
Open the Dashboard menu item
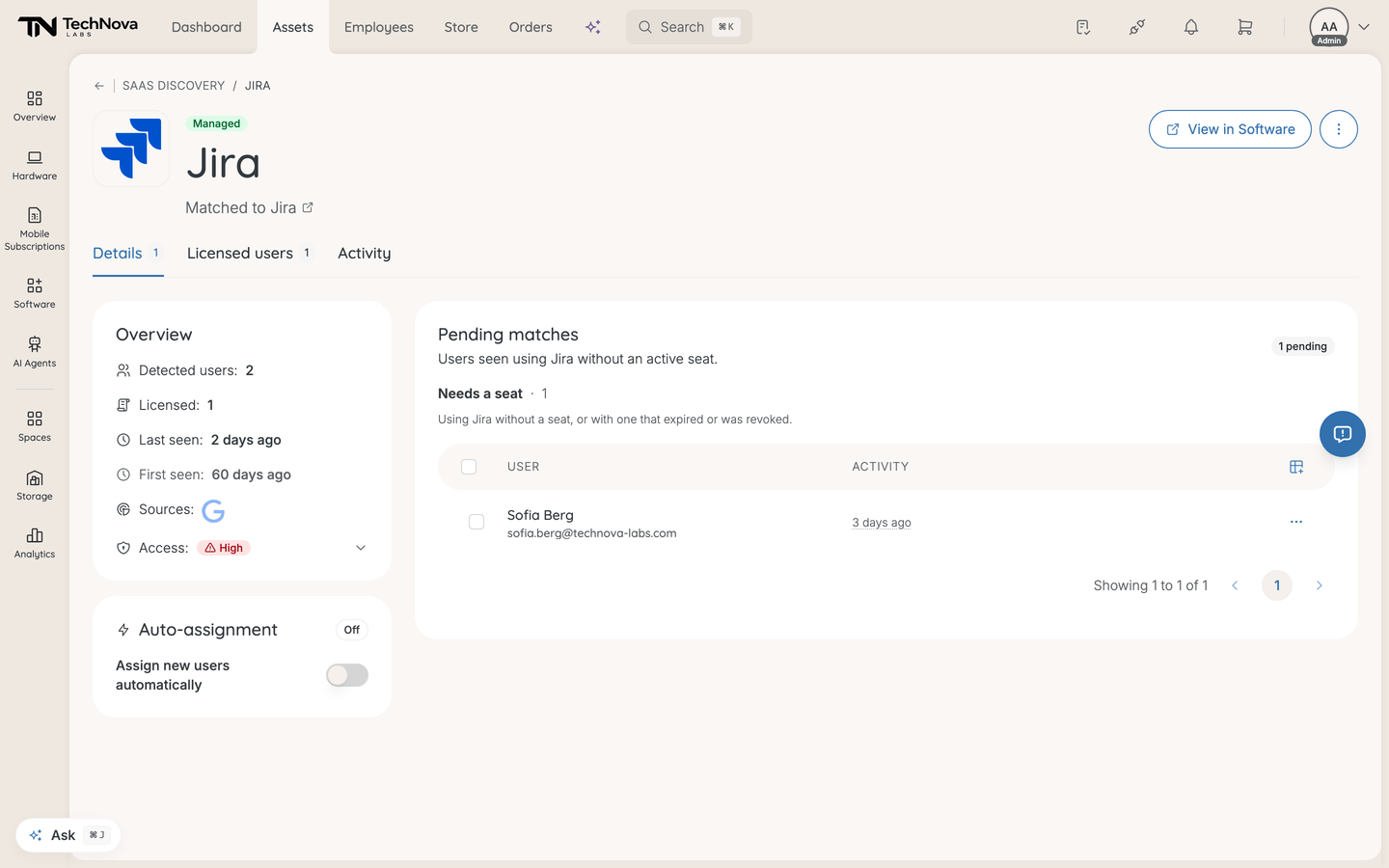tap(206, 27)
